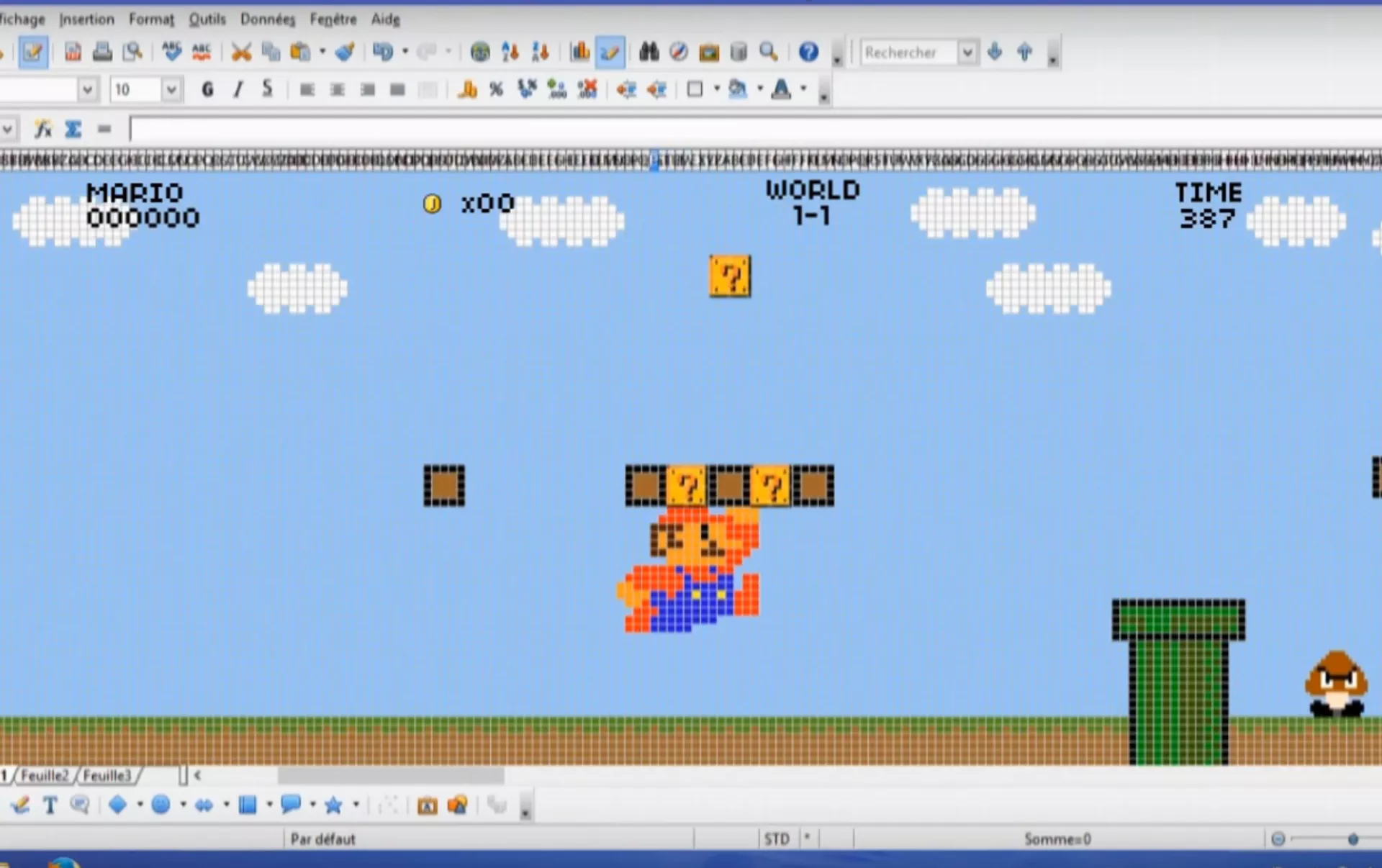Click the Print icon
Viewport: 1382px width, 868px height.
coord(103,53)
